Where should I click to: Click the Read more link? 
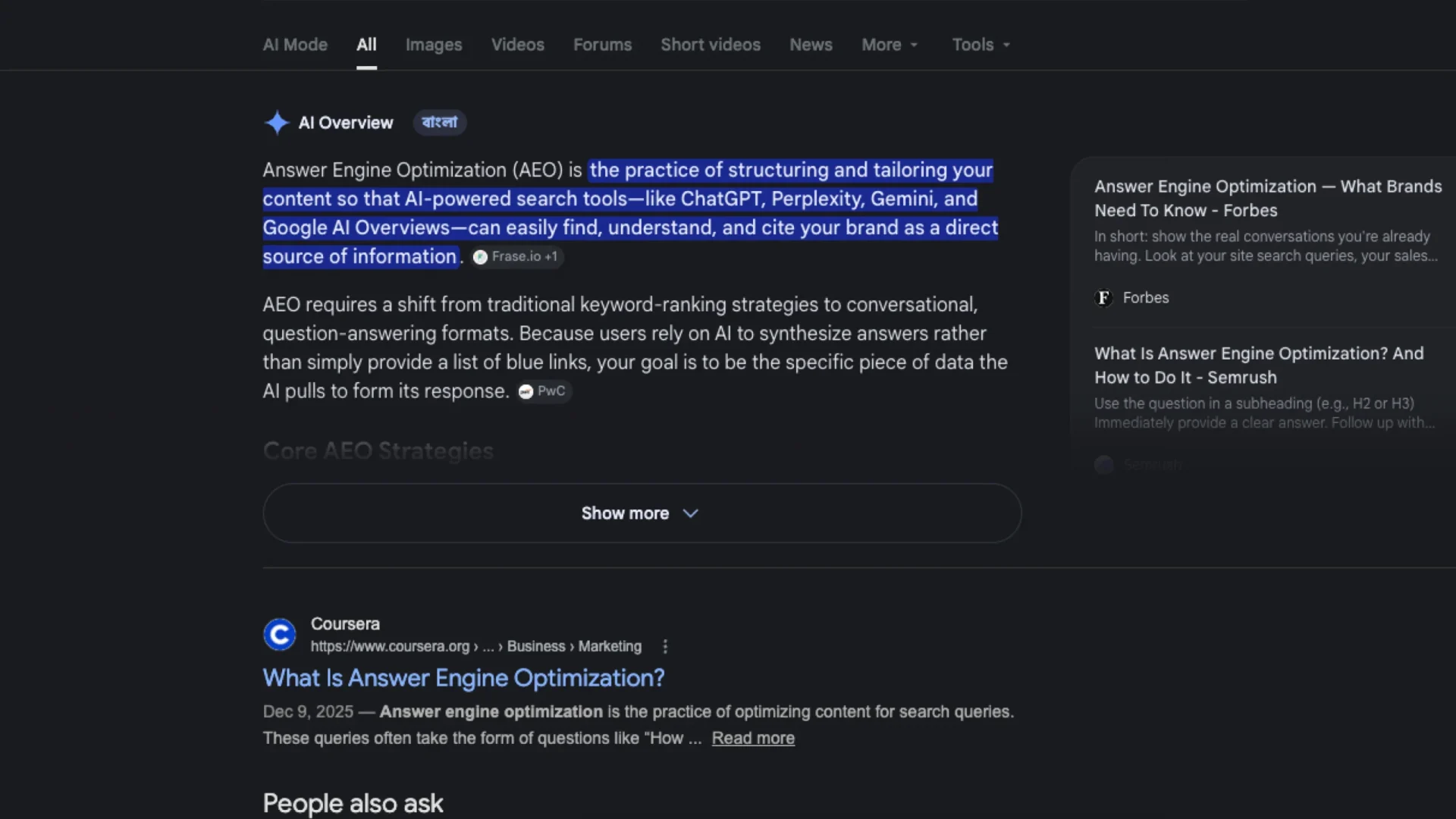click(753, 739)
